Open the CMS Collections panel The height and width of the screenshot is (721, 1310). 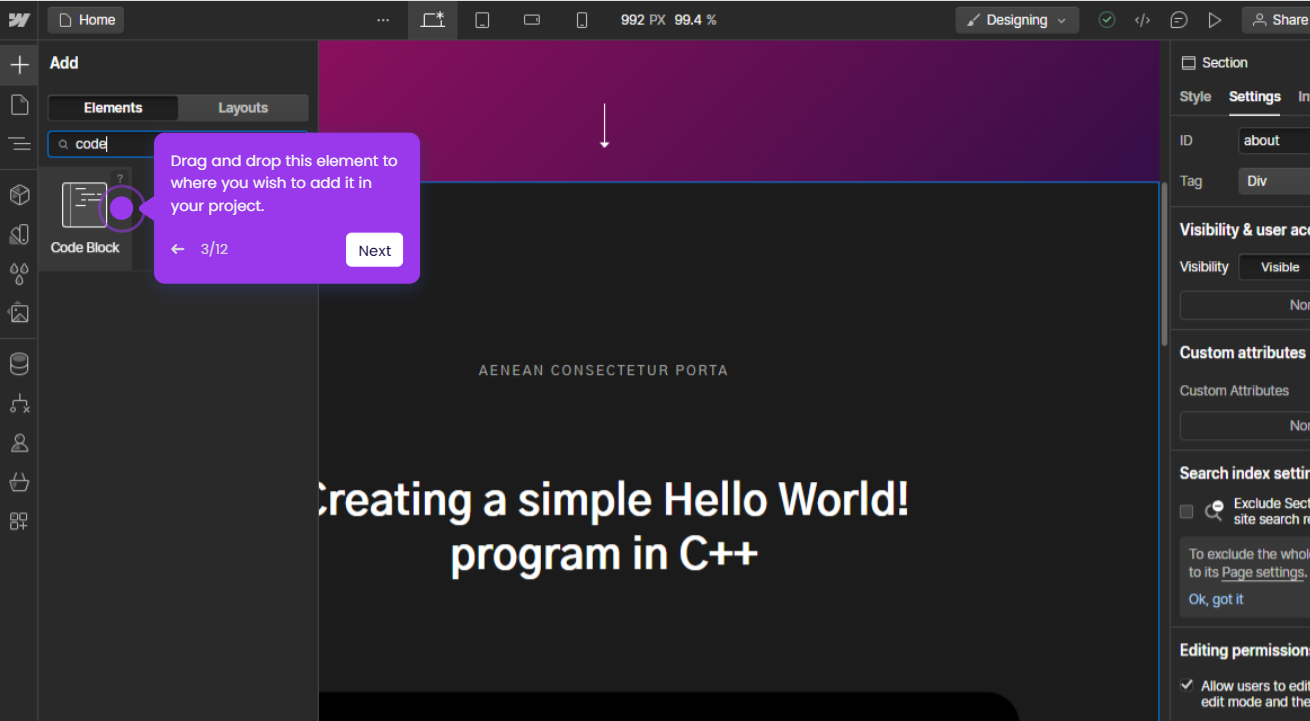tap(19, 363)
